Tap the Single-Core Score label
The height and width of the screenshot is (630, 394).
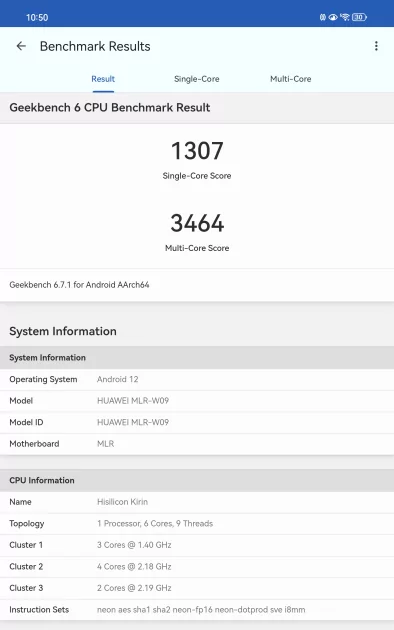pos(197,176)
